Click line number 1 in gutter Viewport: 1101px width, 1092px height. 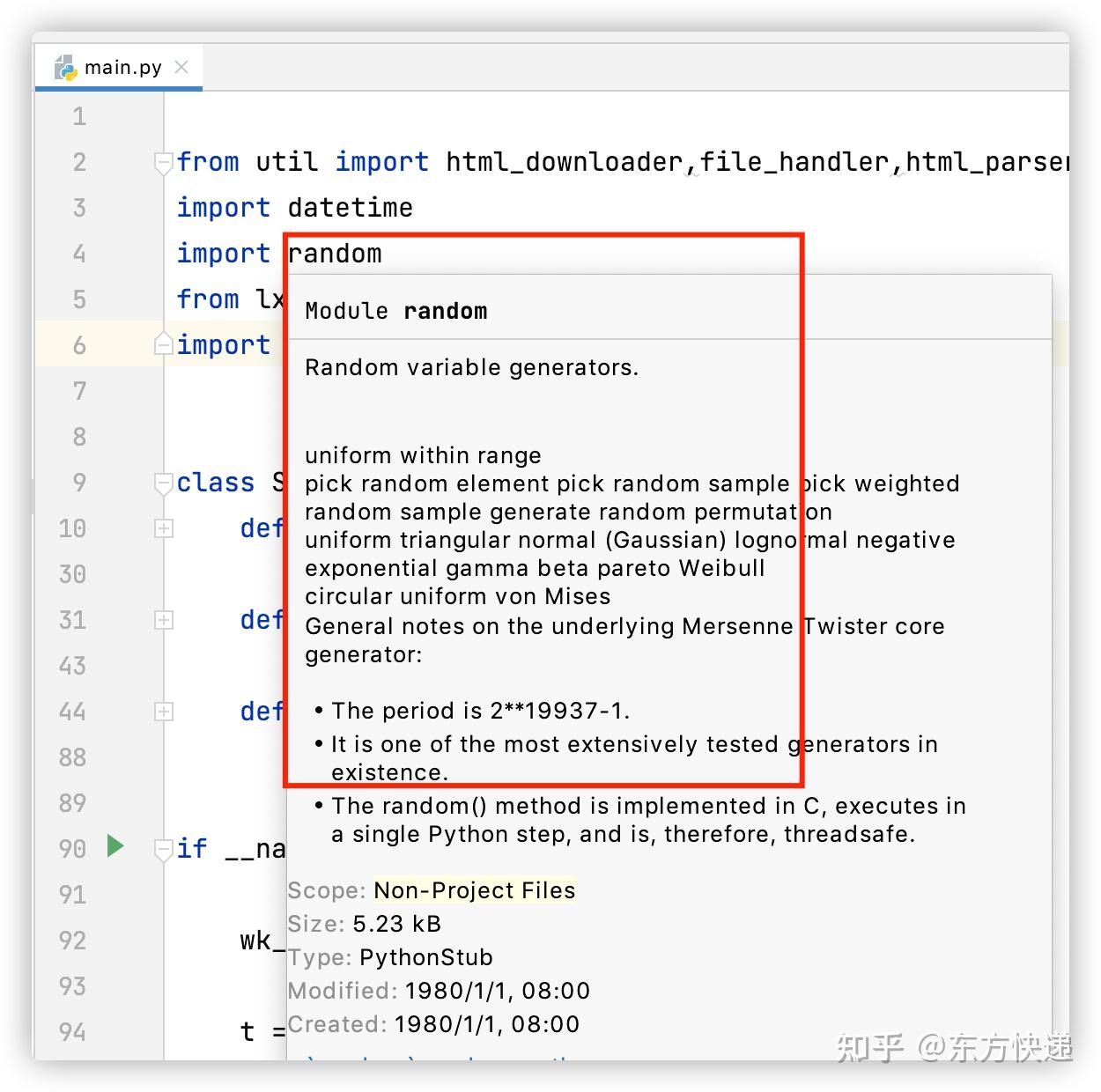click(79, 116)
